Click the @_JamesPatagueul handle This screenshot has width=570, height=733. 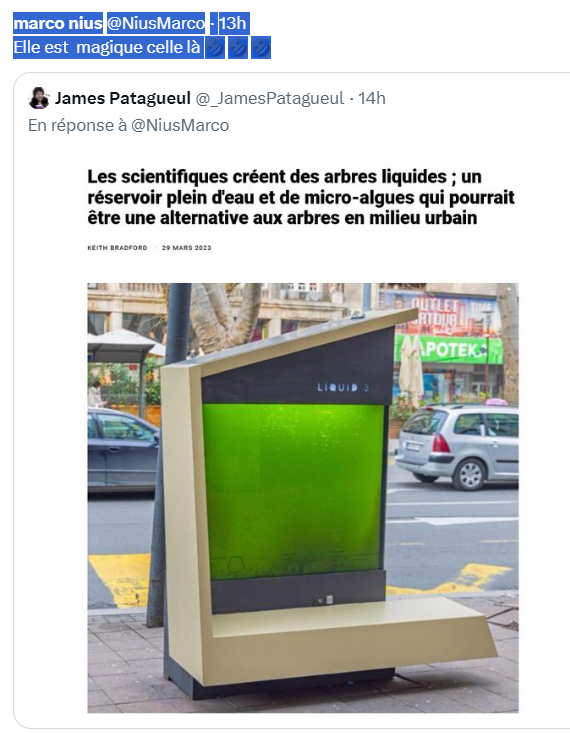point(269,98)
